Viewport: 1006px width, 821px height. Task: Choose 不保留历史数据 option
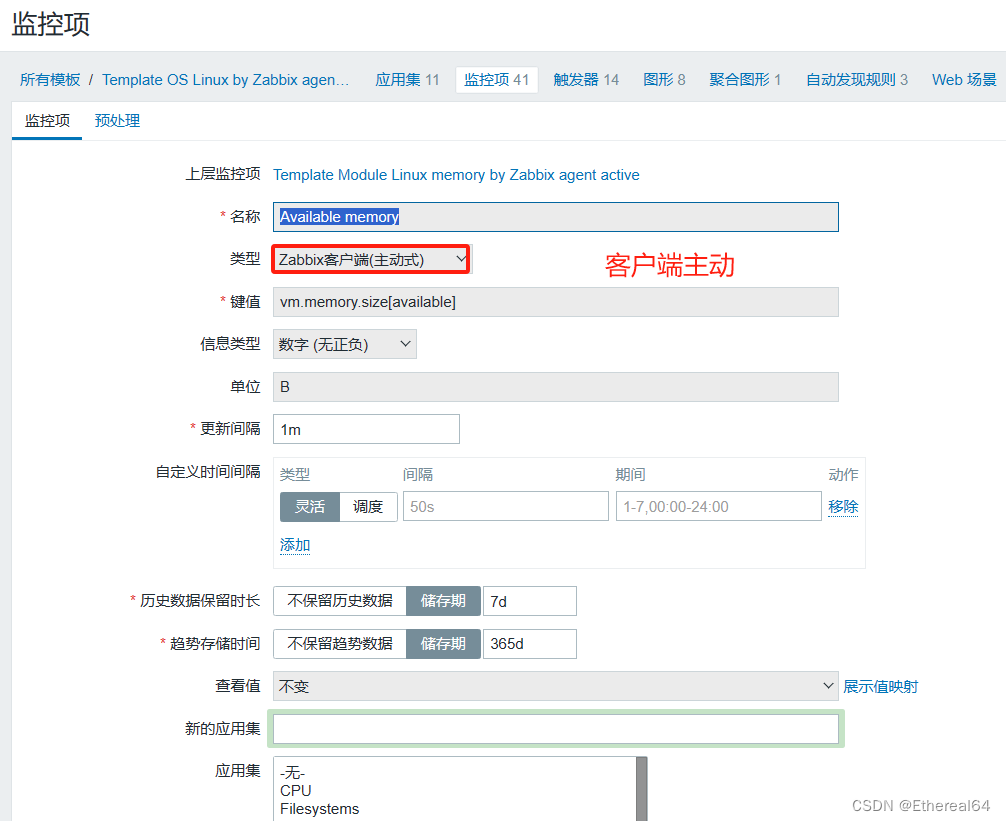click(340, 601)
